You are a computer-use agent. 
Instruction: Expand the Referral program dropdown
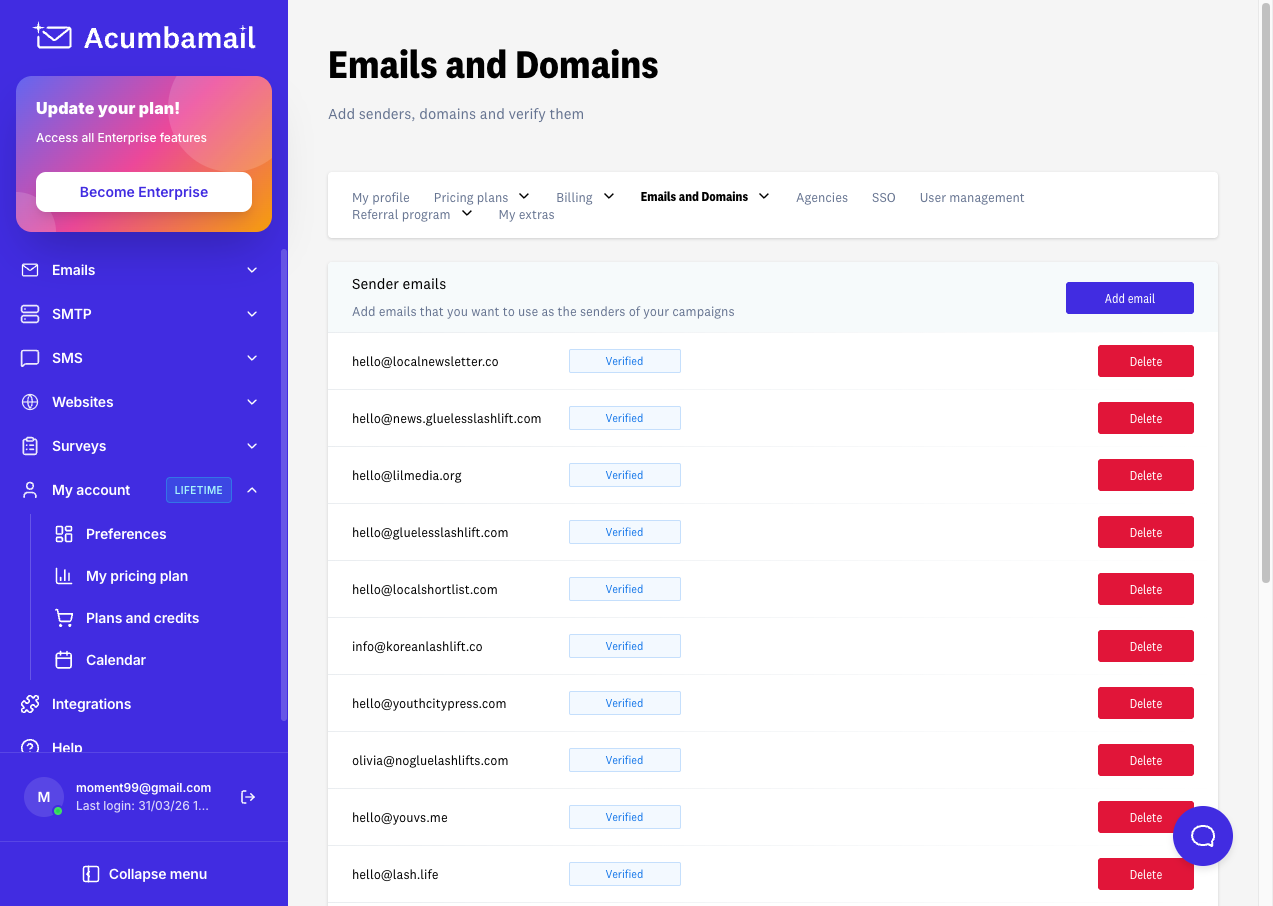coord(466,212)
